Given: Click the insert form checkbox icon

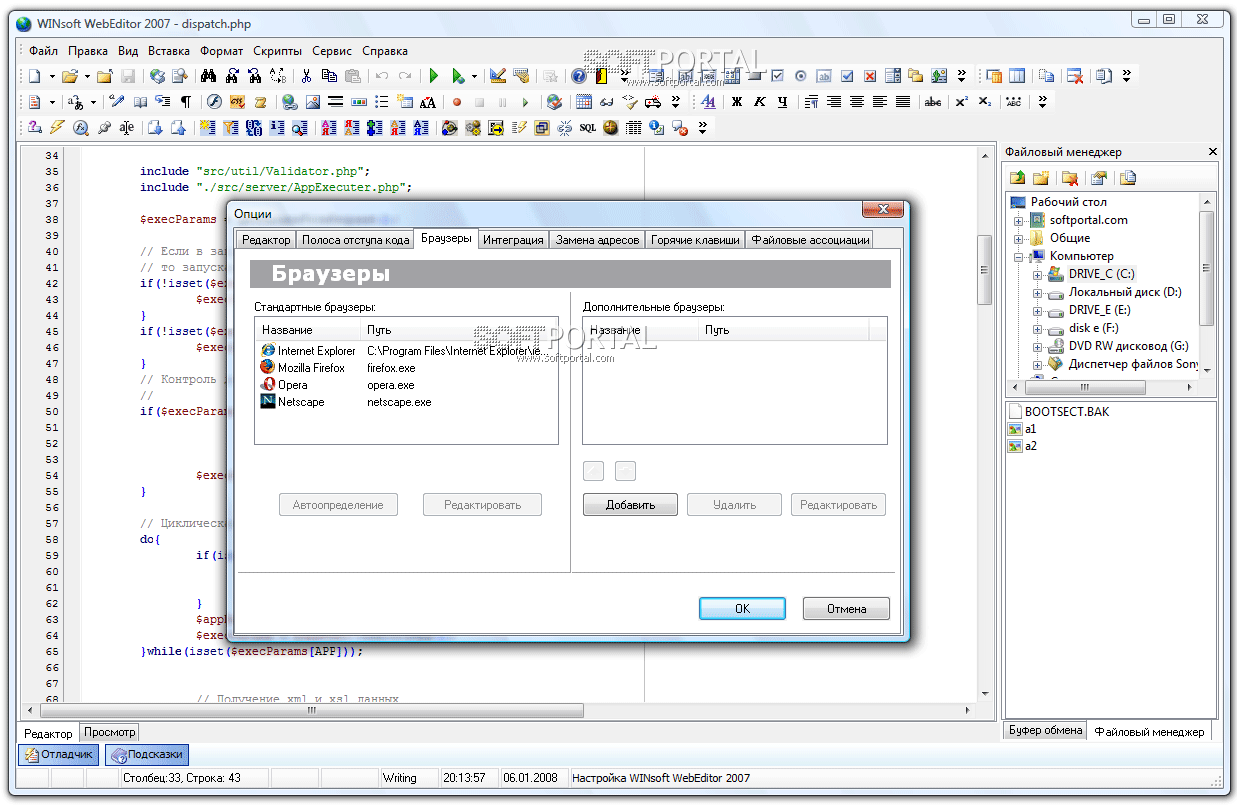Looking at the screenshot, I should [x=777, y=76].
